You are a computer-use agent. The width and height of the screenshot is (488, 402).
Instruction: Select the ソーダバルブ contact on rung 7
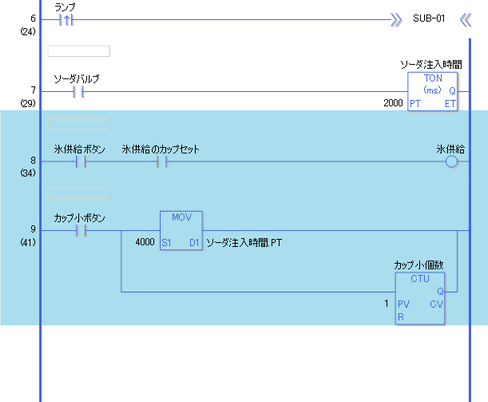pyautogui.click(x=78, y=92)
